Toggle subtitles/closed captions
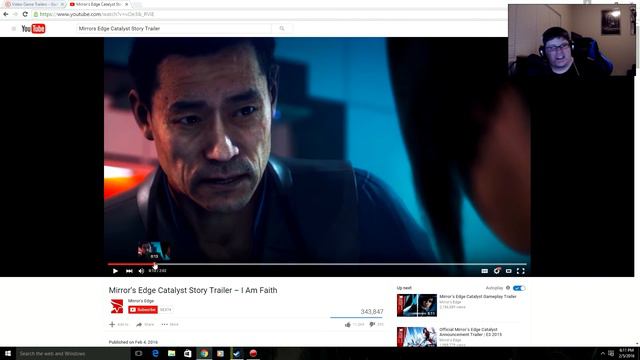The height and width of the screenshot is (360, 640). 484,271
